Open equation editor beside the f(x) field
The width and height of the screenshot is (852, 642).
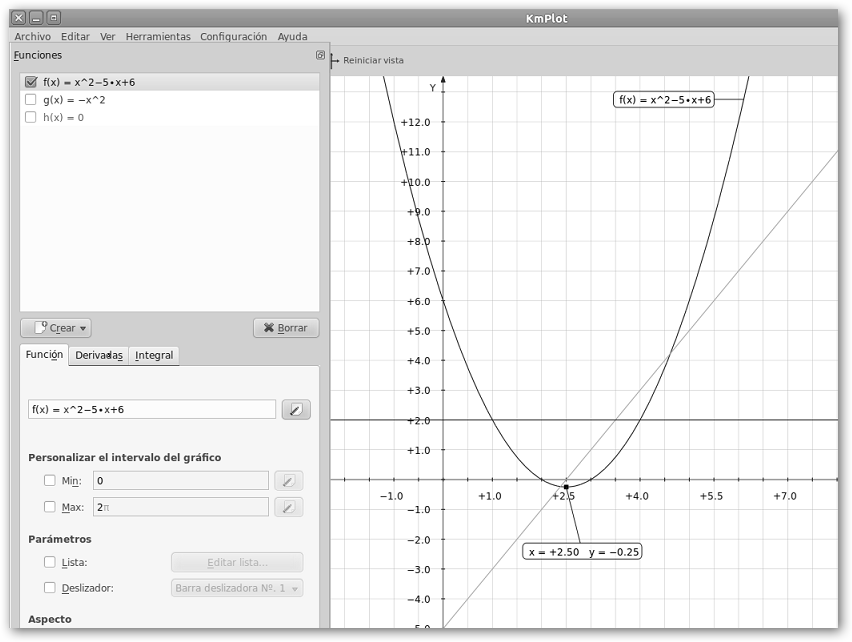[296, 409]
